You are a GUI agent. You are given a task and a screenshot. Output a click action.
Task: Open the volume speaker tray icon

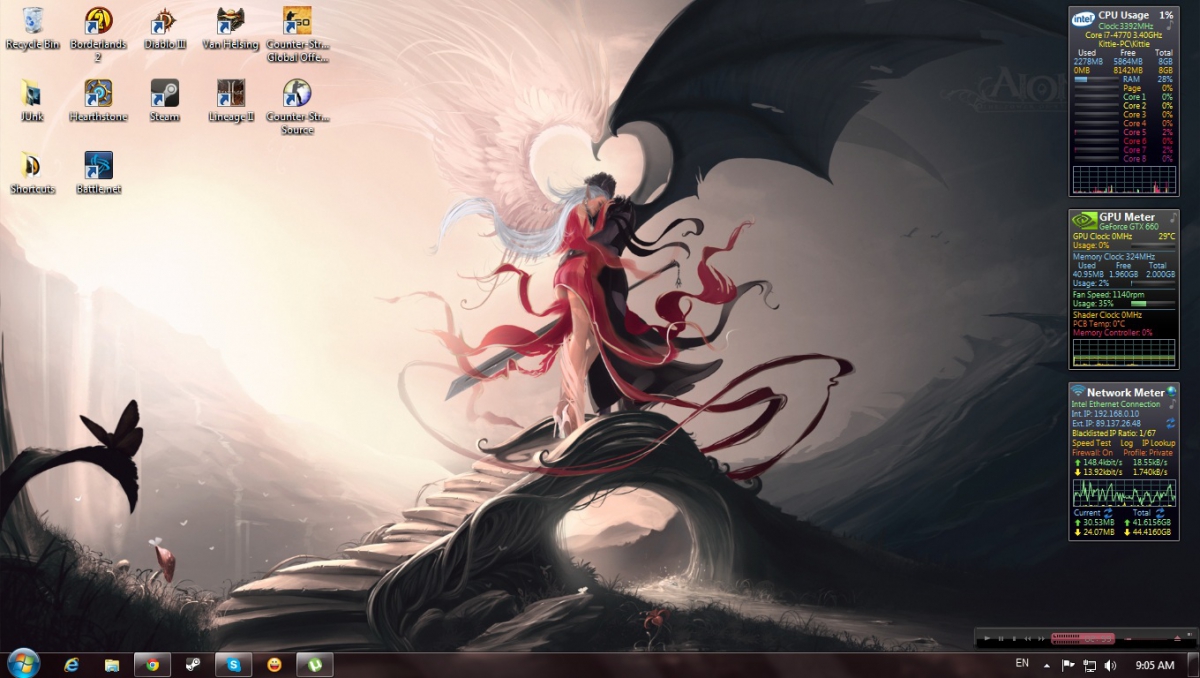(1110, 665)
